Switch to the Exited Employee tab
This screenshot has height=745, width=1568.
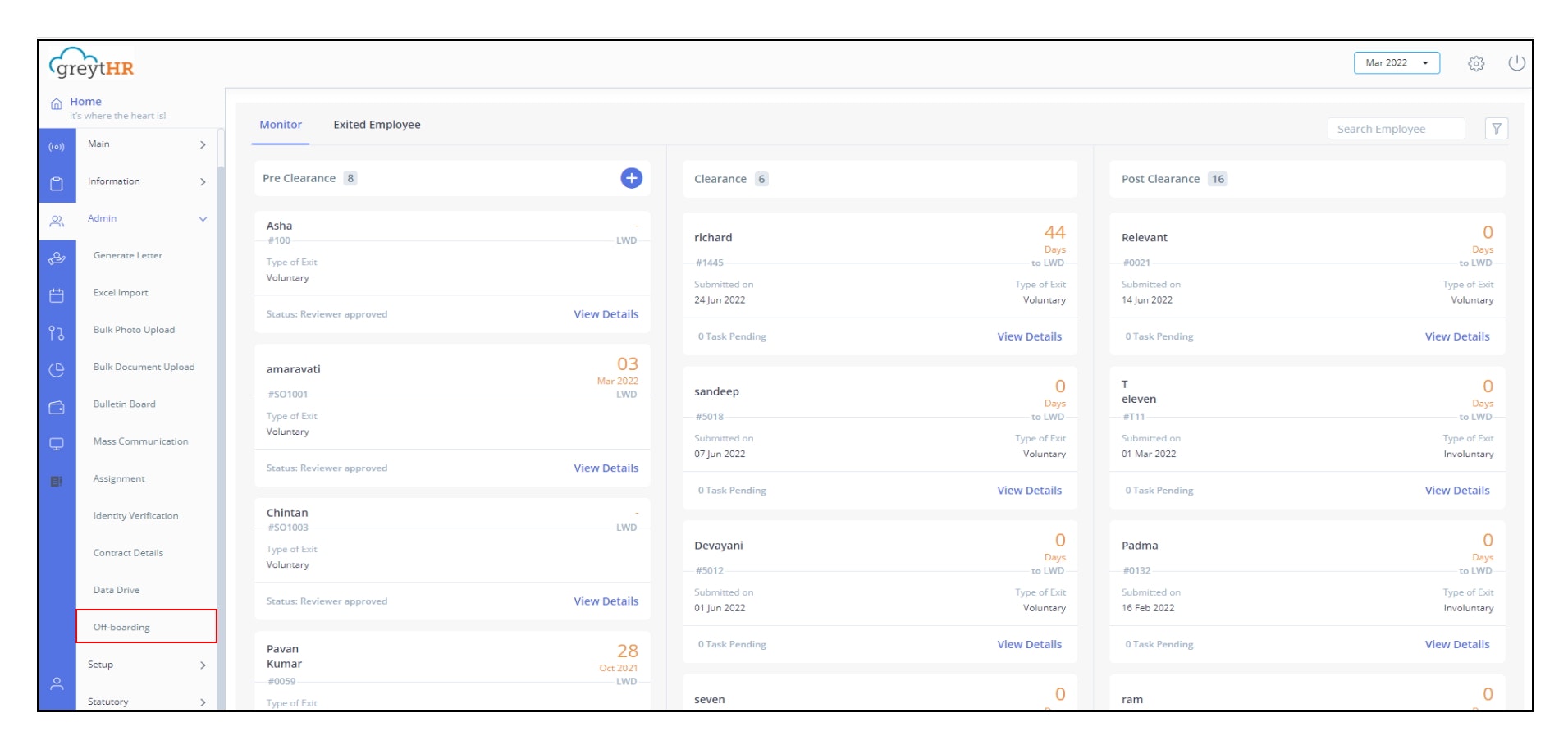tap(377, 125)
